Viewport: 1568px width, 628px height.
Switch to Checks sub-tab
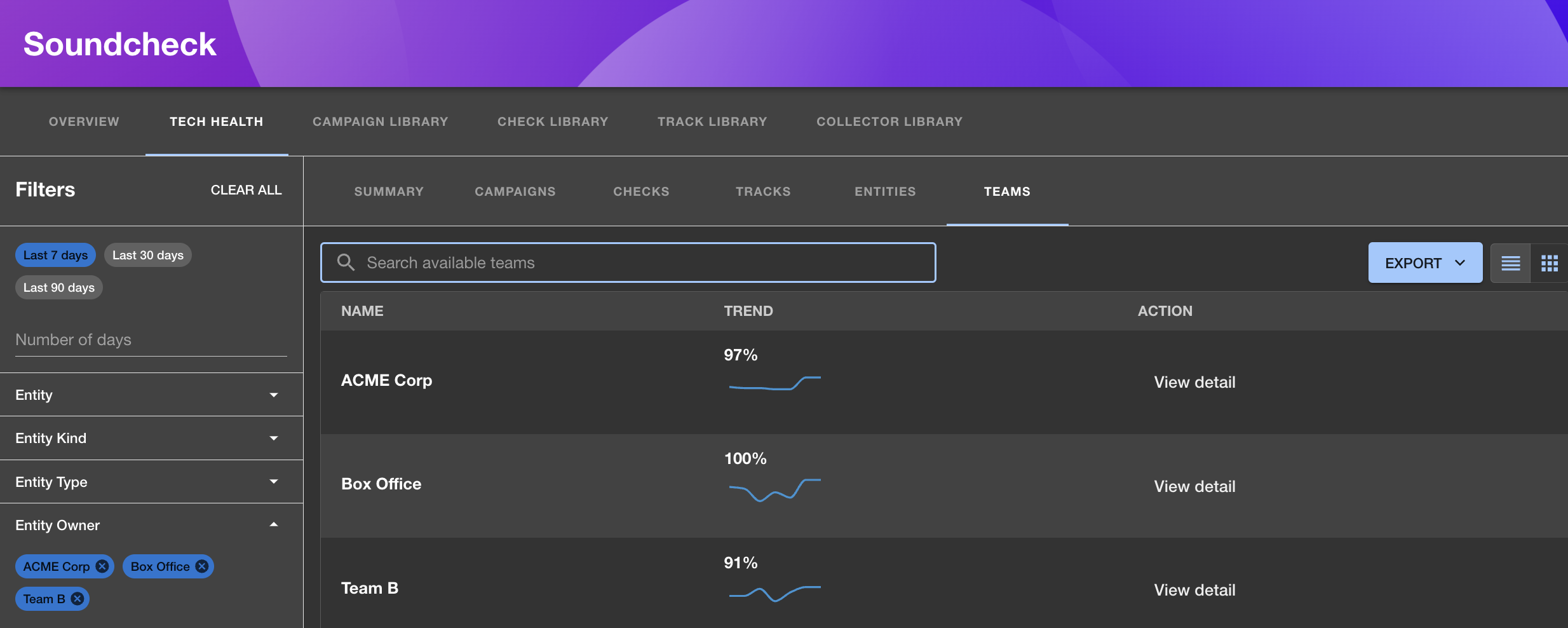point(641,191)
